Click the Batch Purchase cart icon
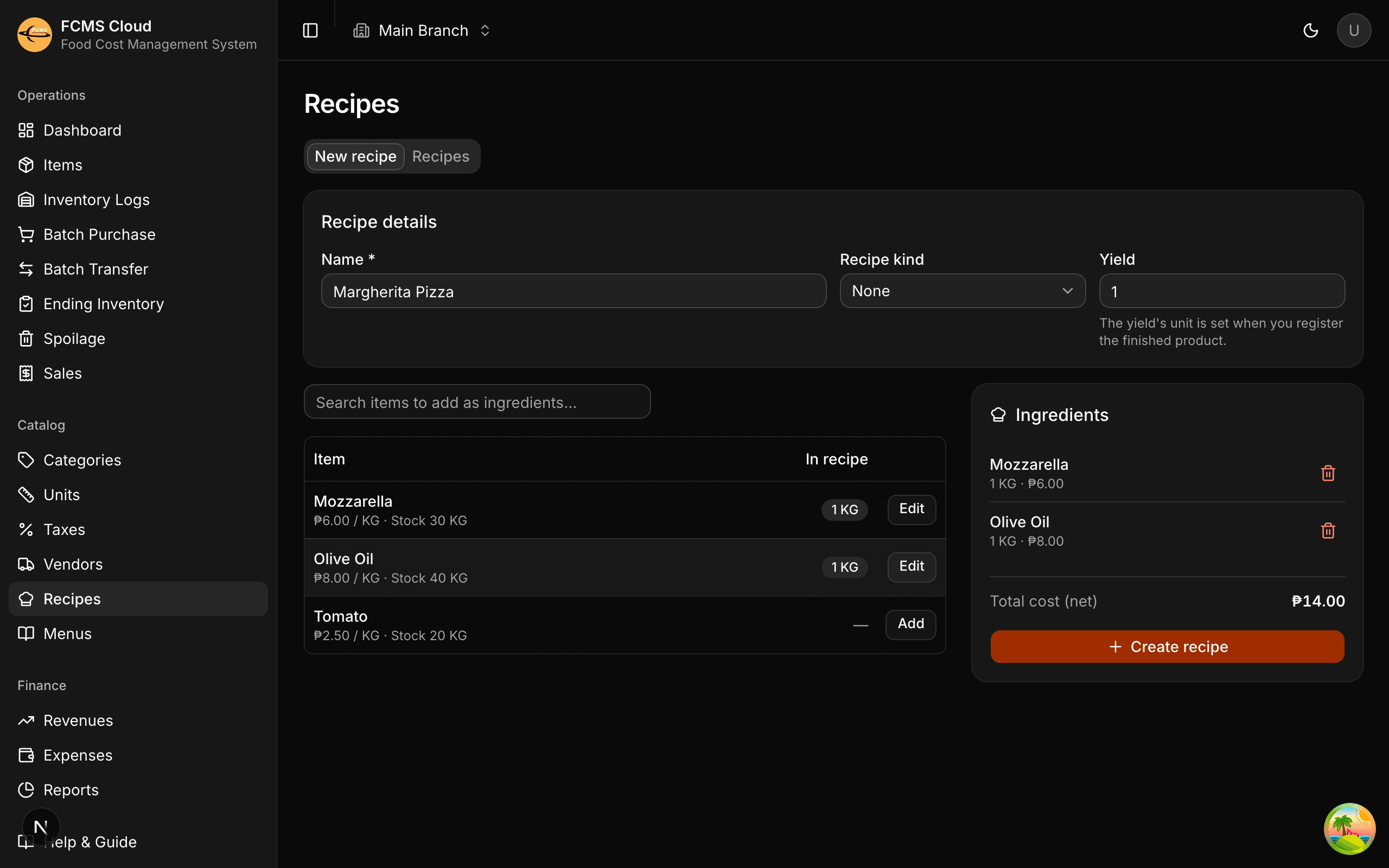Viewport: 1389px width, 868px height. tap(26, 234)
